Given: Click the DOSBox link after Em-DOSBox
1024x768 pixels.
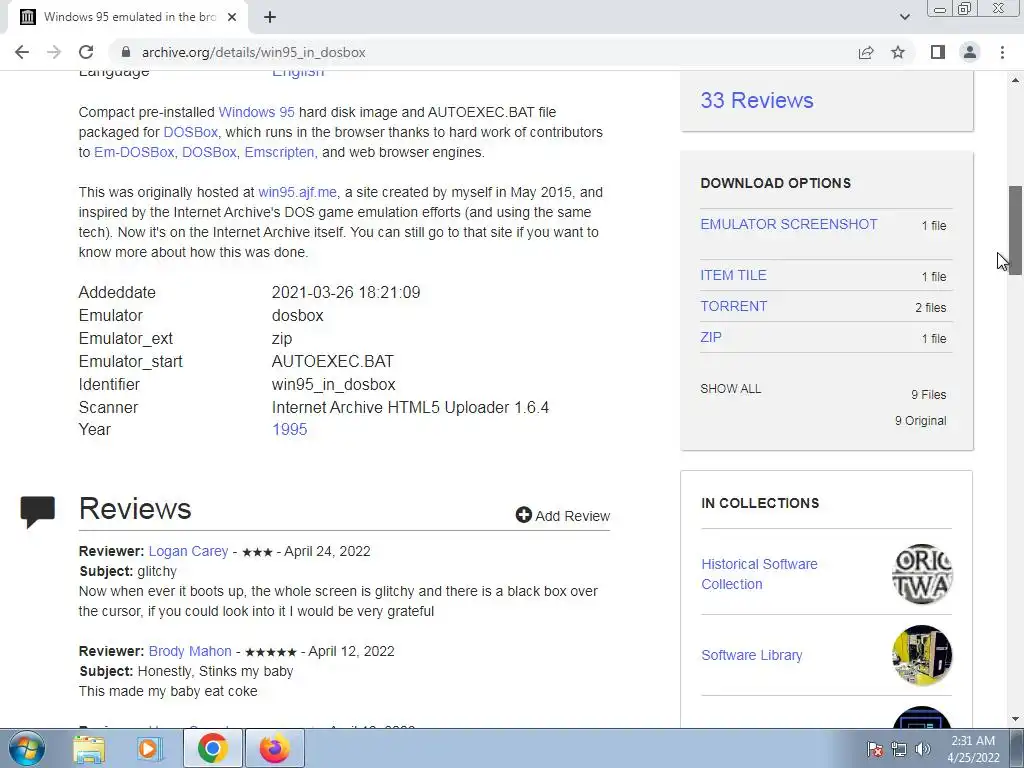Looking at the screenshot, I should (x=209, y=152).
